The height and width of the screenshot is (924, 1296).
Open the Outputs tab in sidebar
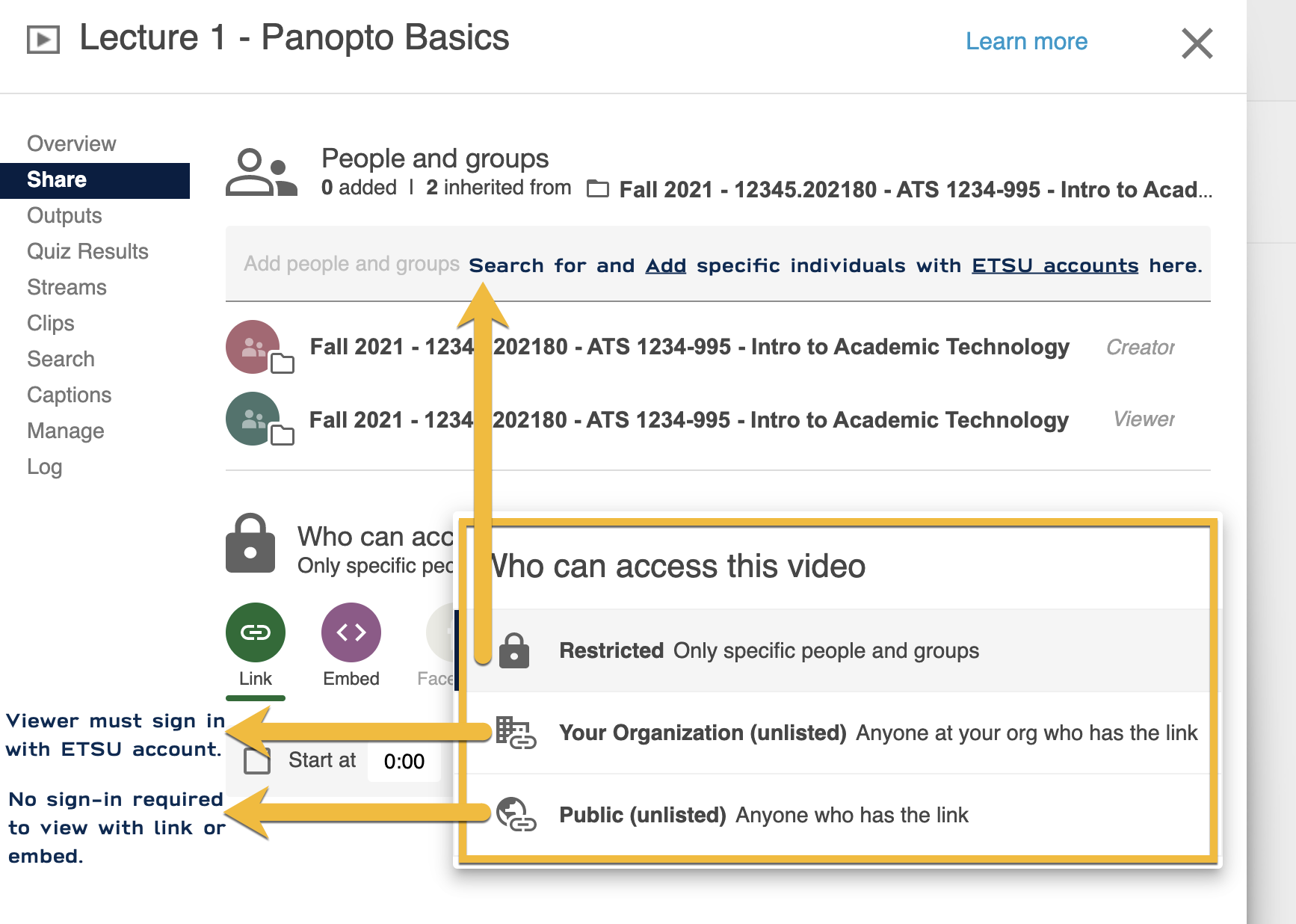tap(64, 215)
